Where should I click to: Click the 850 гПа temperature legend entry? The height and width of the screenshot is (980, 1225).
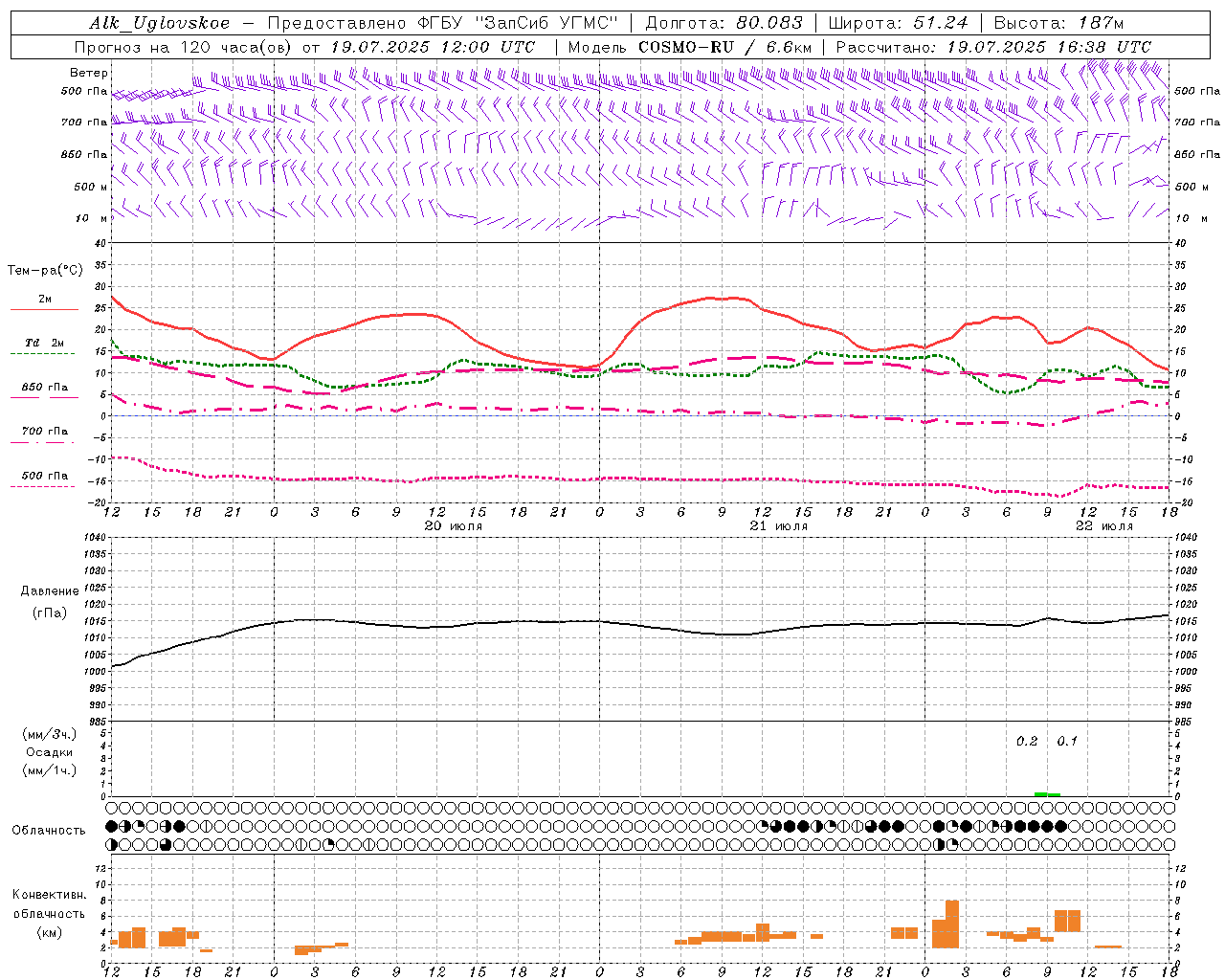click(45, 388)
